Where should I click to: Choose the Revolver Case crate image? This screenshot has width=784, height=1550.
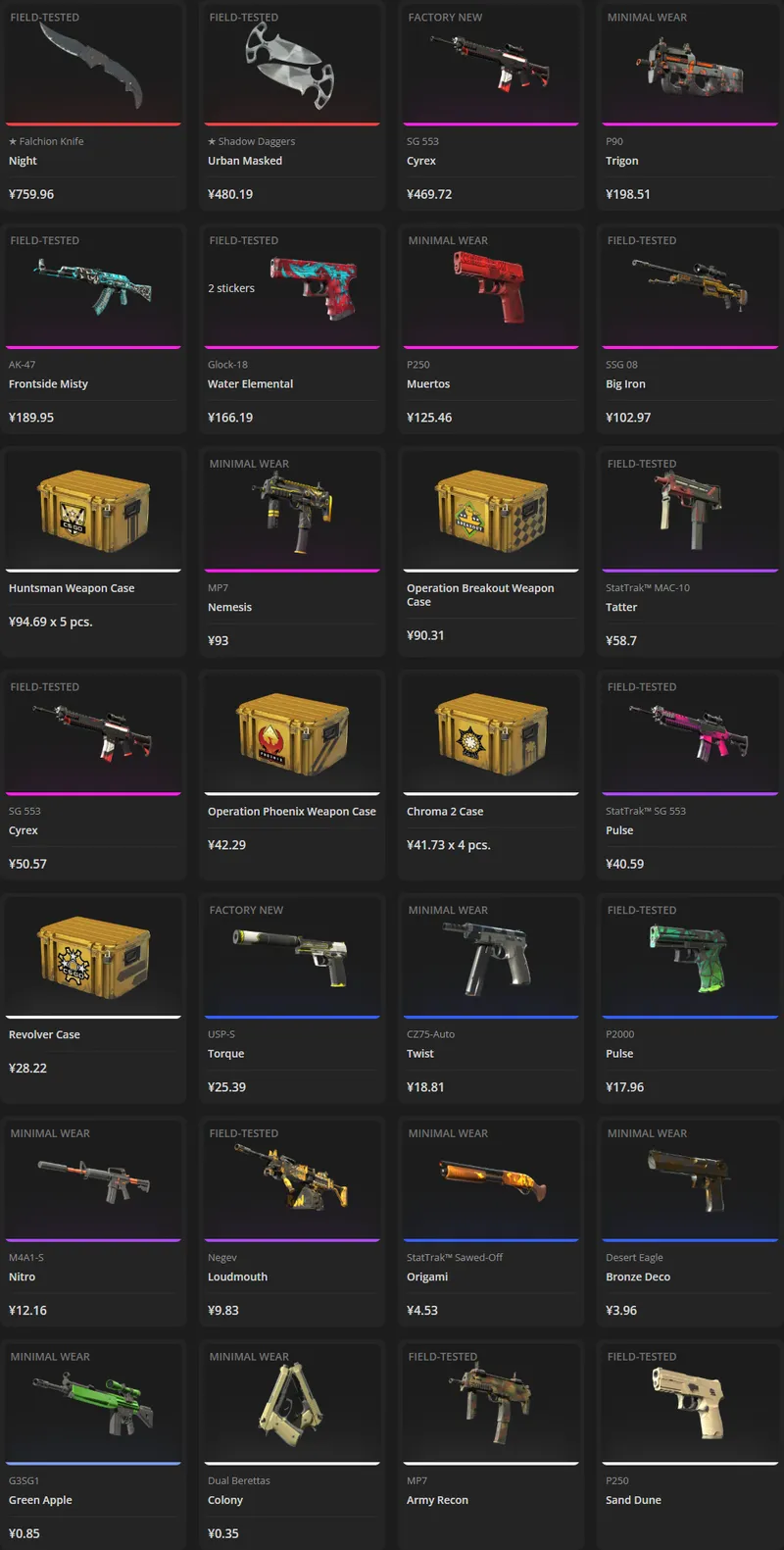(x=93, y=957)
